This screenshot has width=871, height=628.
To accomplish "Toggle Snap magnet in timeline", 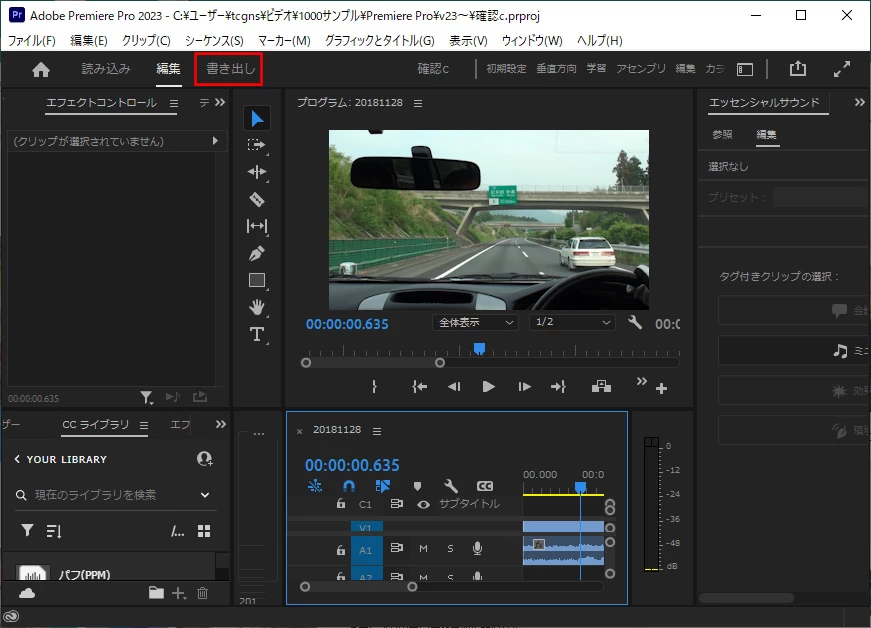I will point(349,486).
